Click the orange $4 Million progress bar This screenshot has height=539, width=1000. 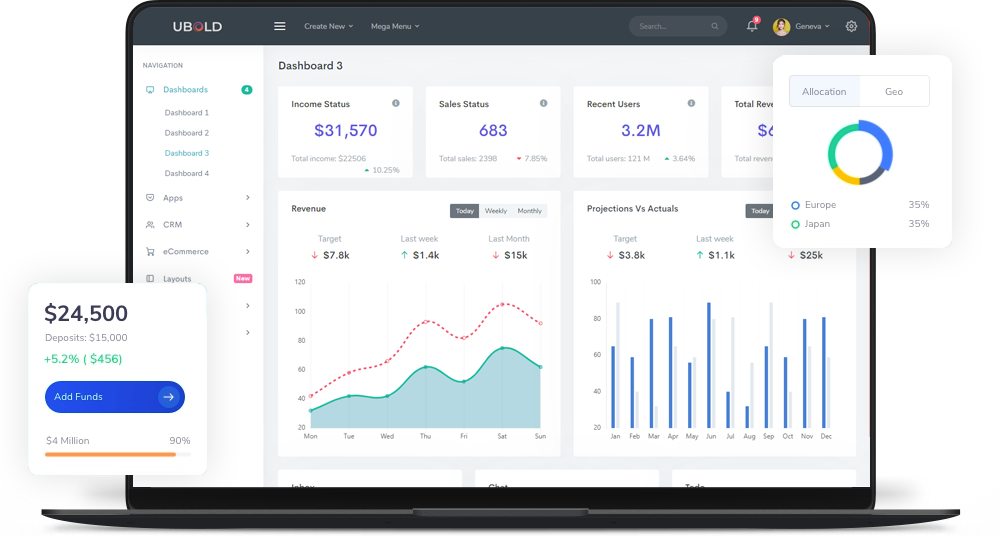[x=110, y=455]
